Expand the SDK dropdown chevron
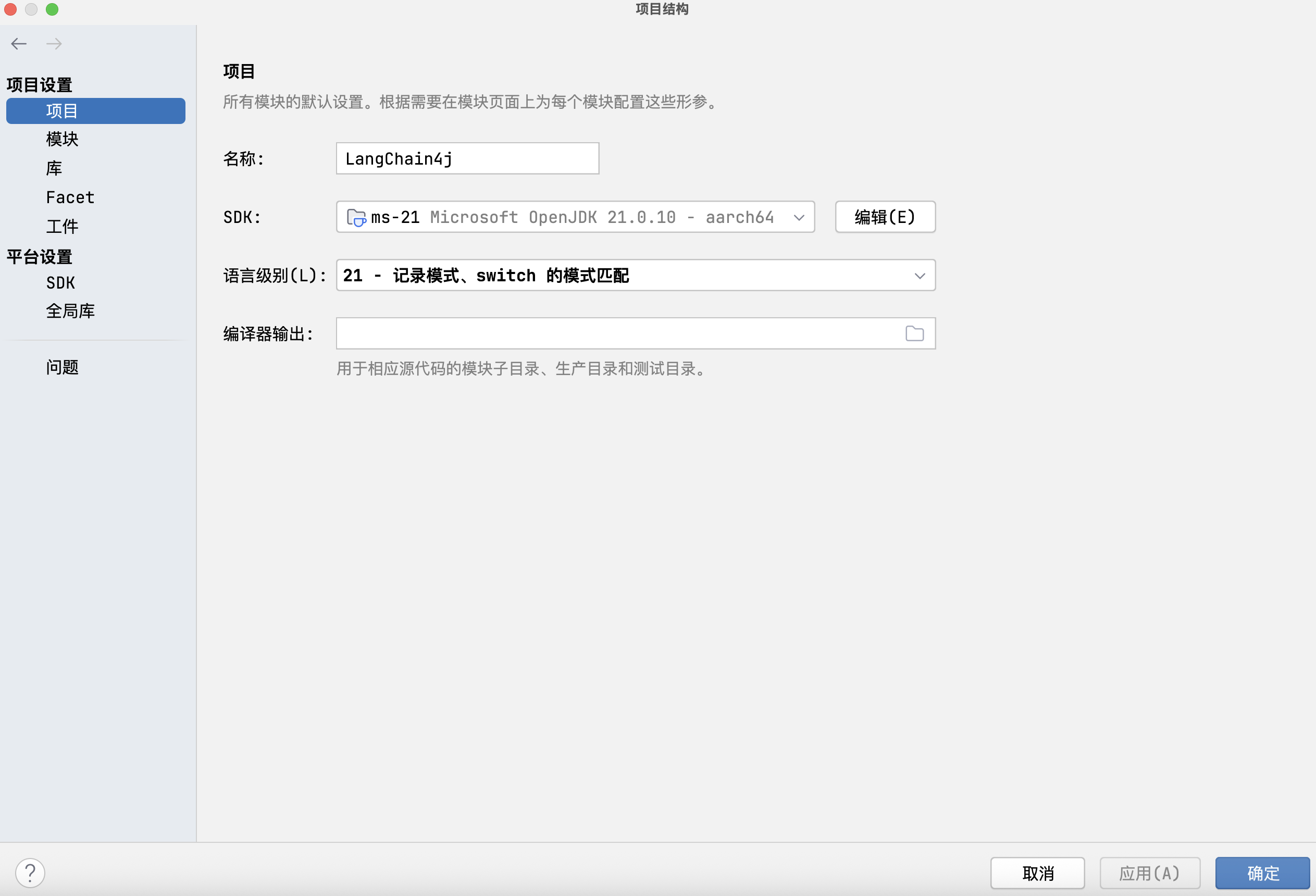1316x896 pixels. tap(799, 217)
